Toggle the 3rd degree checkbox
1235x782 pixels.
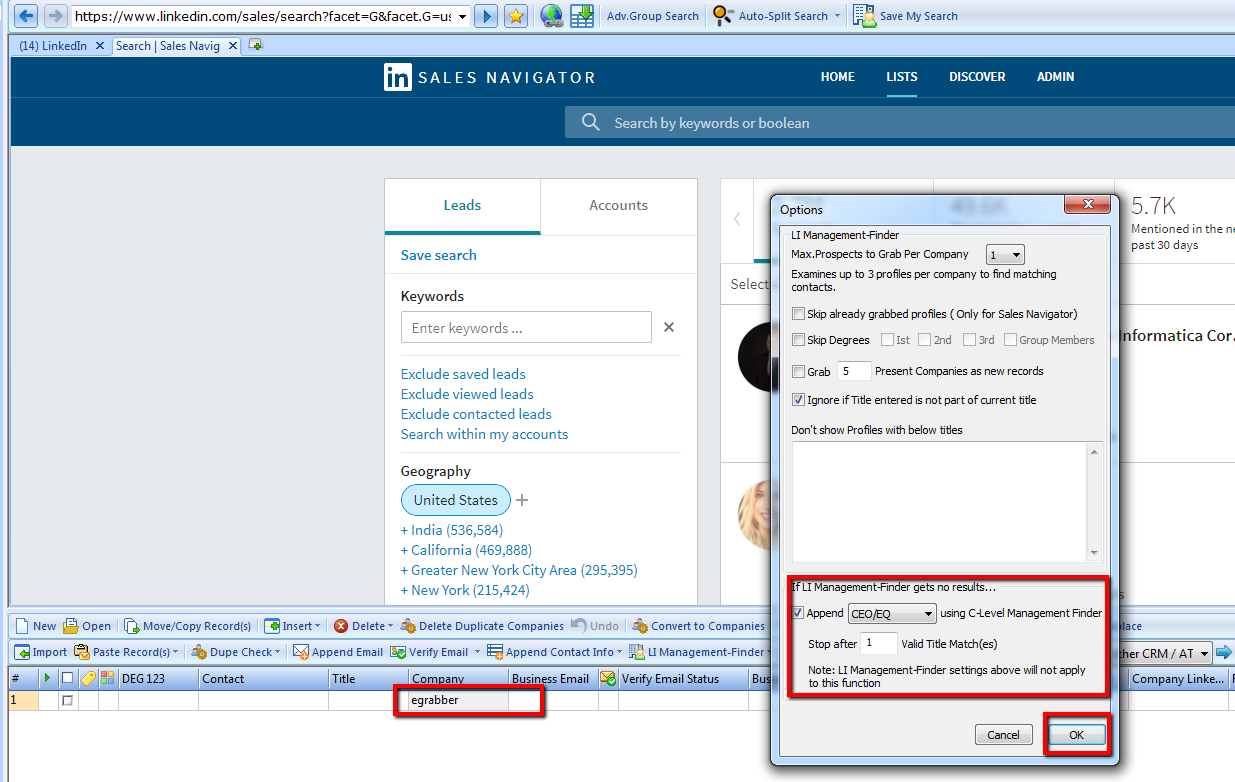(x=969, y=340)
